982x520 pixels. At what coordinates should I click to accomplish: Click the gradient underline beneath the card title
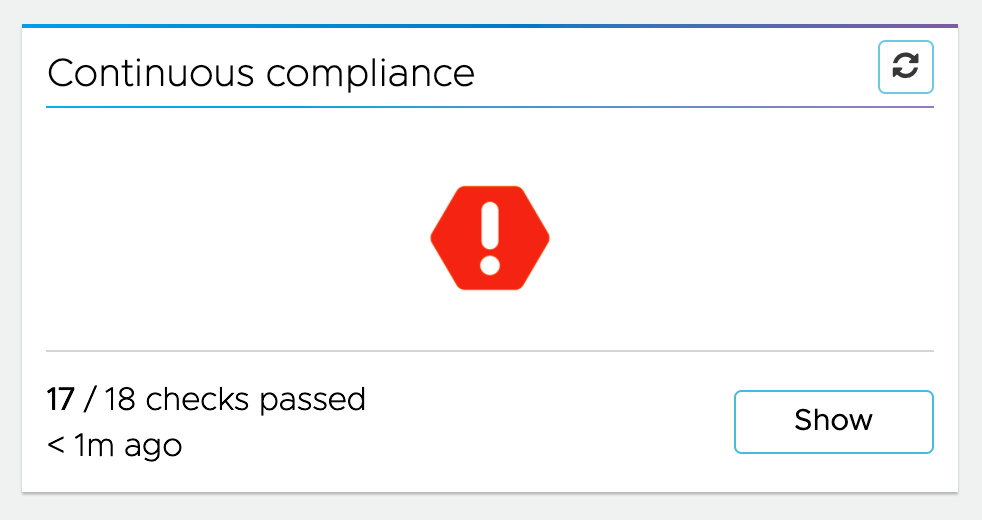click(489, 106)
